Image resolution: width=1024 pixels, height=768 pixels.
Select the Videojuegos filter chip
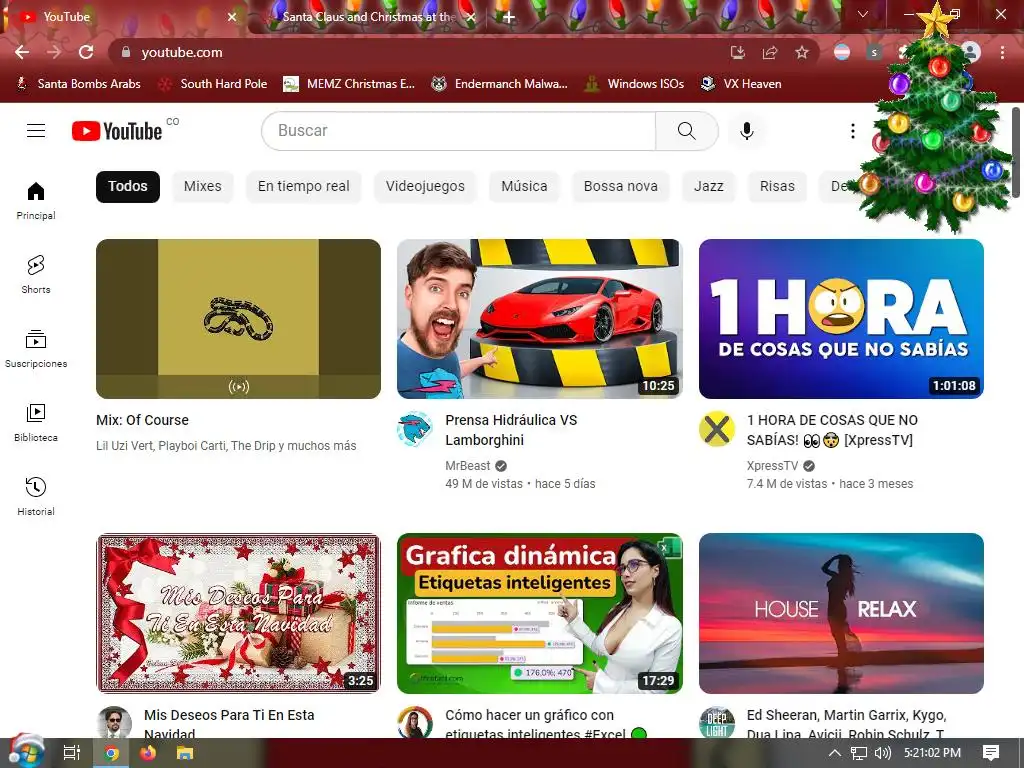point(425,186)
